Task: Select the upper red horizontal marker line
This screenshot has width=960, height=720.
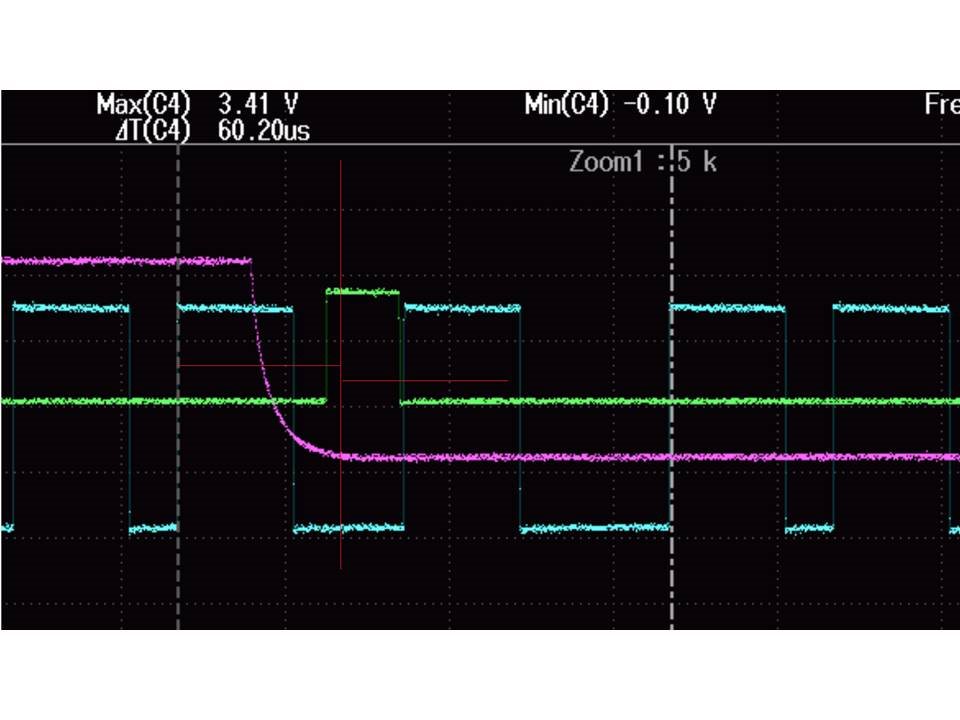Action: click(x=259, y=366)
